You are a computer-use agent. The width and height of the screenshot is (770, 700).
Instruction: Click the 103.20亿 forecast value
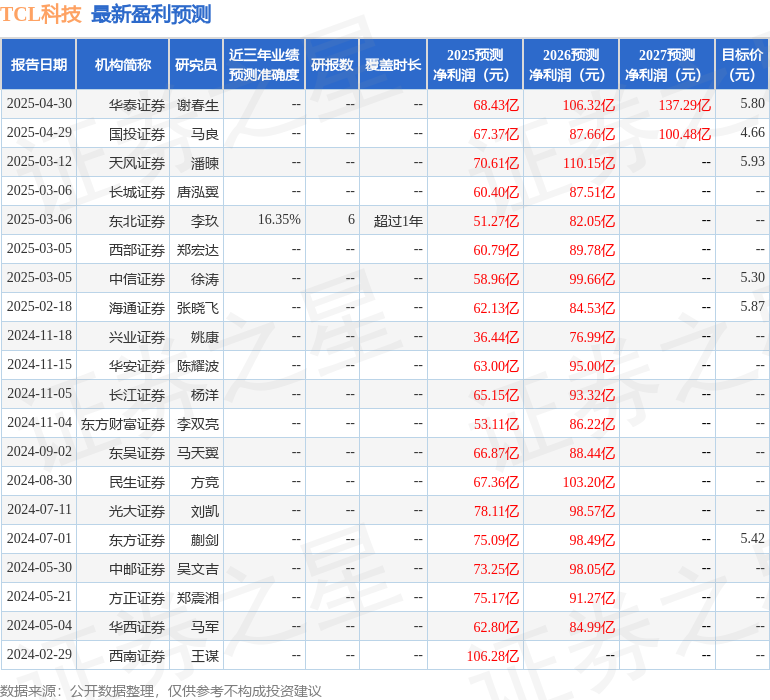[x=589, y=482]
